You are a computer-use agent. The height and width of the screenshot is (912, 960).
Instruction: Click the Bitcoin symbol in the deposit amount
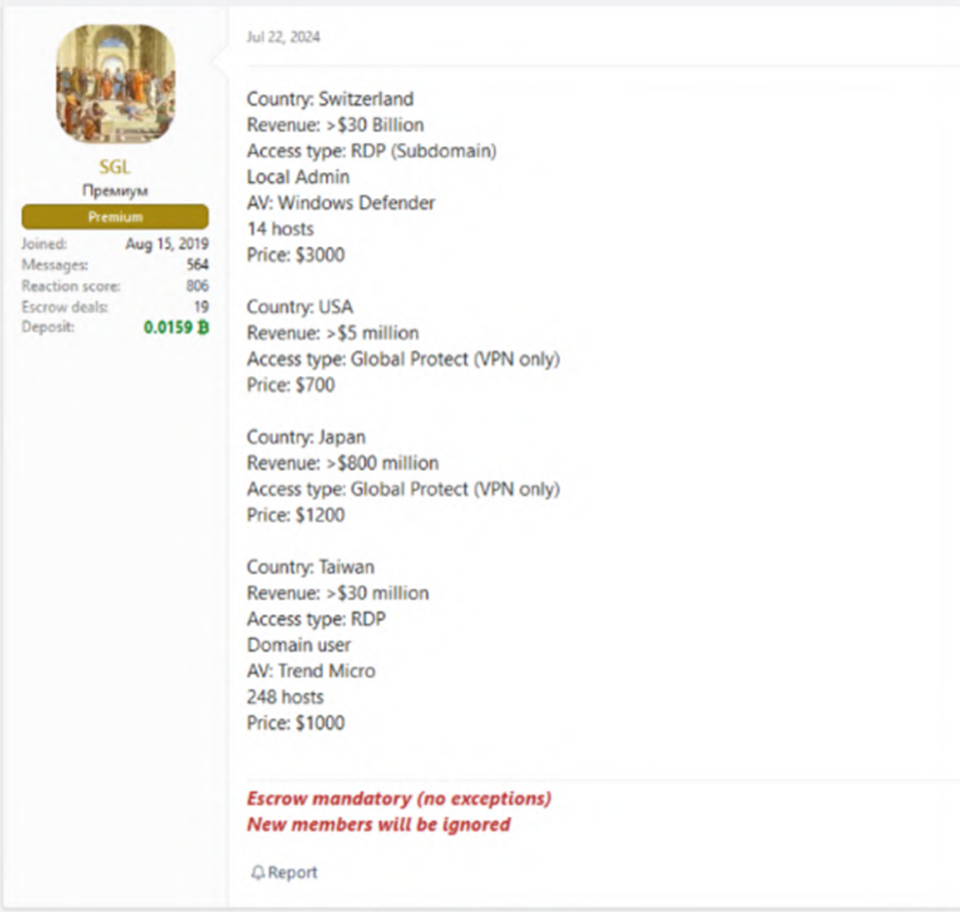pos(203,327)
